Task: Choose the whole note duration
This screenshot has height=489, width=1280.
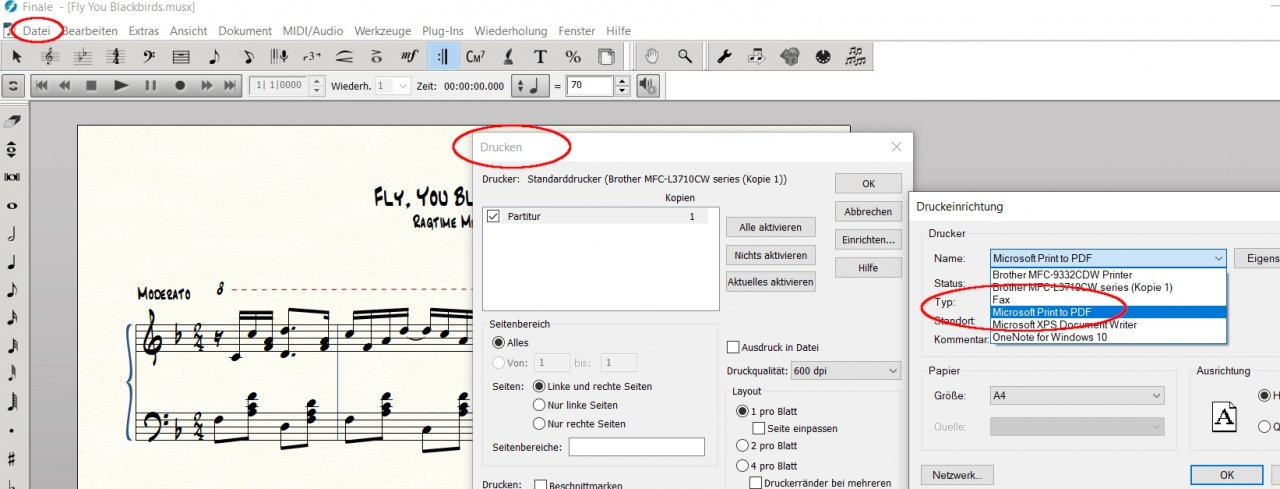Action: 12,205
